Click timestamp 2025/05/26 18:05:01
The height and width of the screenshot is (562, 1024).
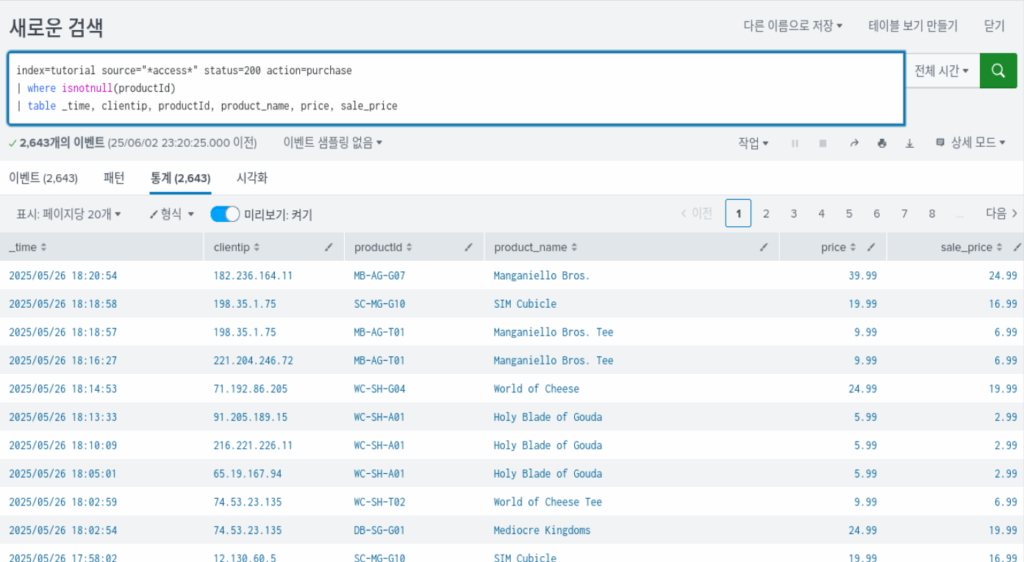tap(63, 474)
